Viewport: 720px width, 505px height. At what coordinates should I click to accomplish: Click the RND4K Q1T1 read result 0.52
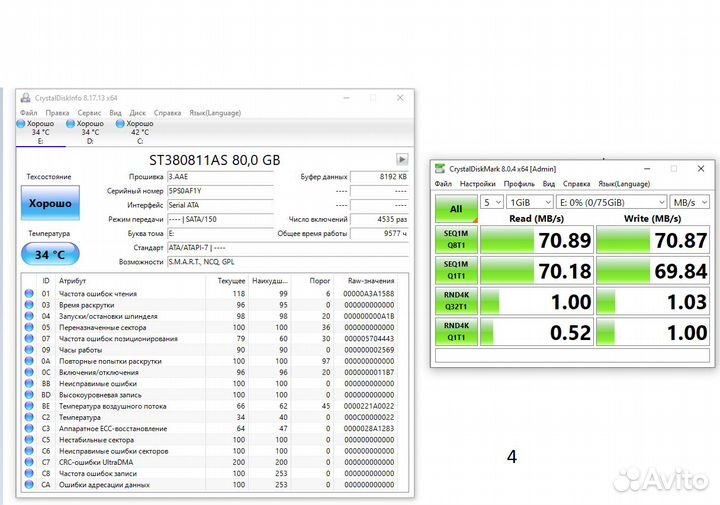pos(536,332)
